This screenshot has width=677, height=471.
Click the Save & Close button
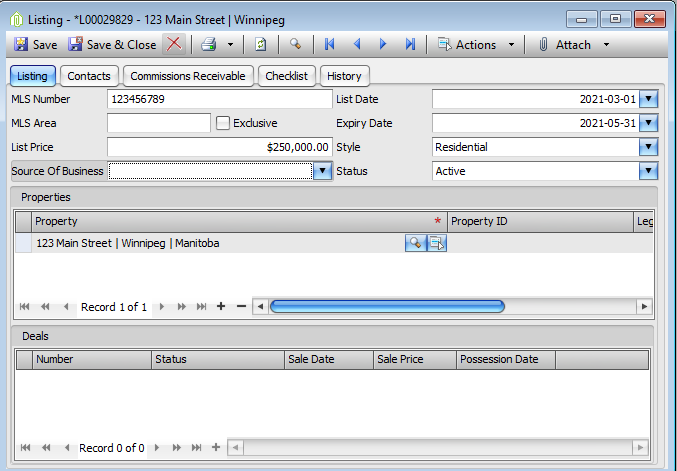coord(112,44)
